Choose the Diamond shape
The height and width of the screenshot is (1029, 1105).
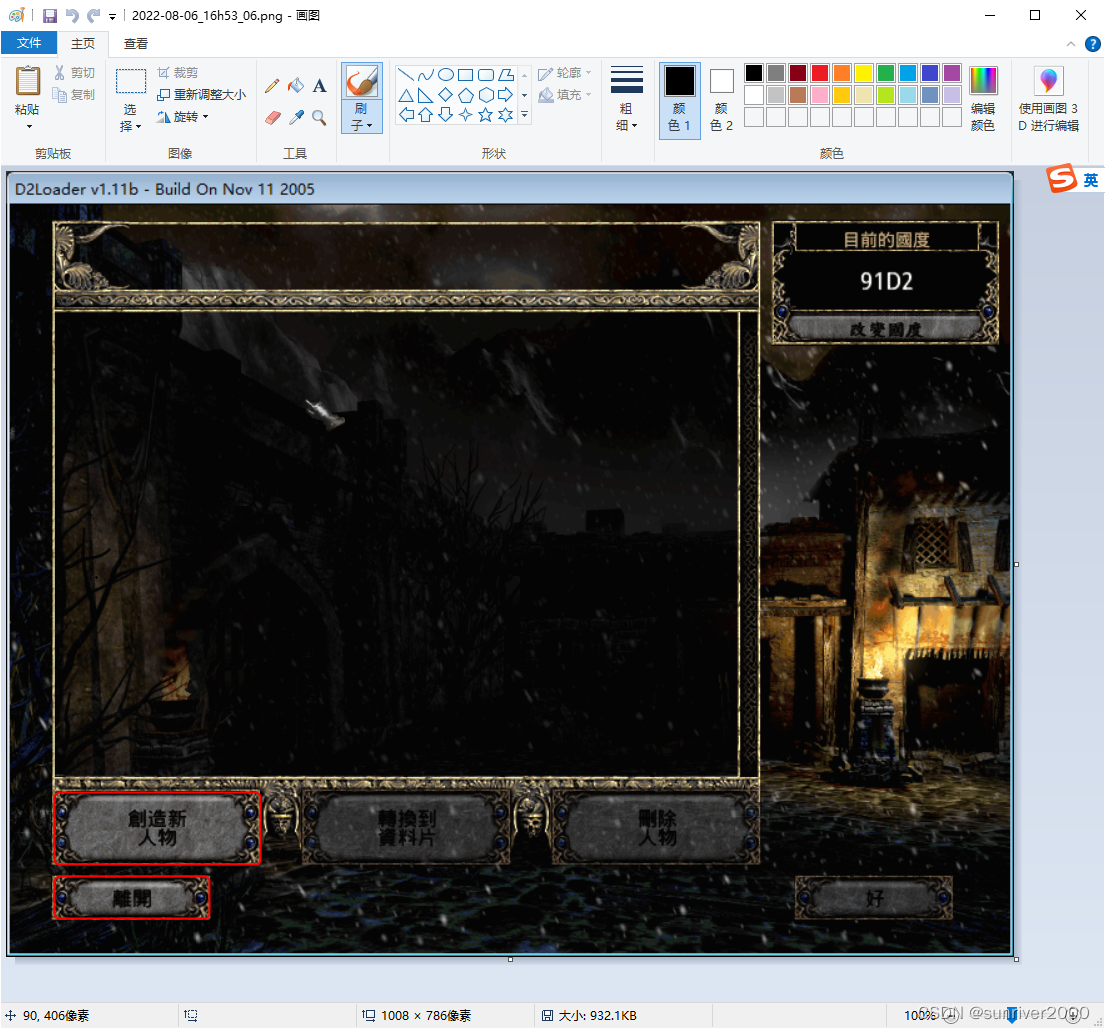point(445,95)
